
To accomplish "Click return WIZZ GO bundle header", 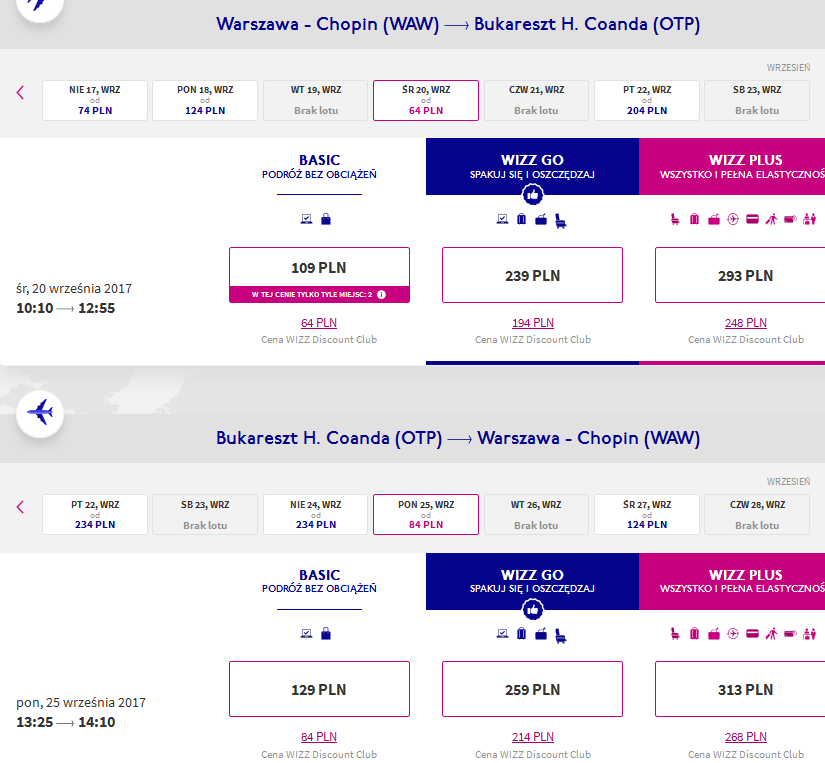I will point(532,581).
